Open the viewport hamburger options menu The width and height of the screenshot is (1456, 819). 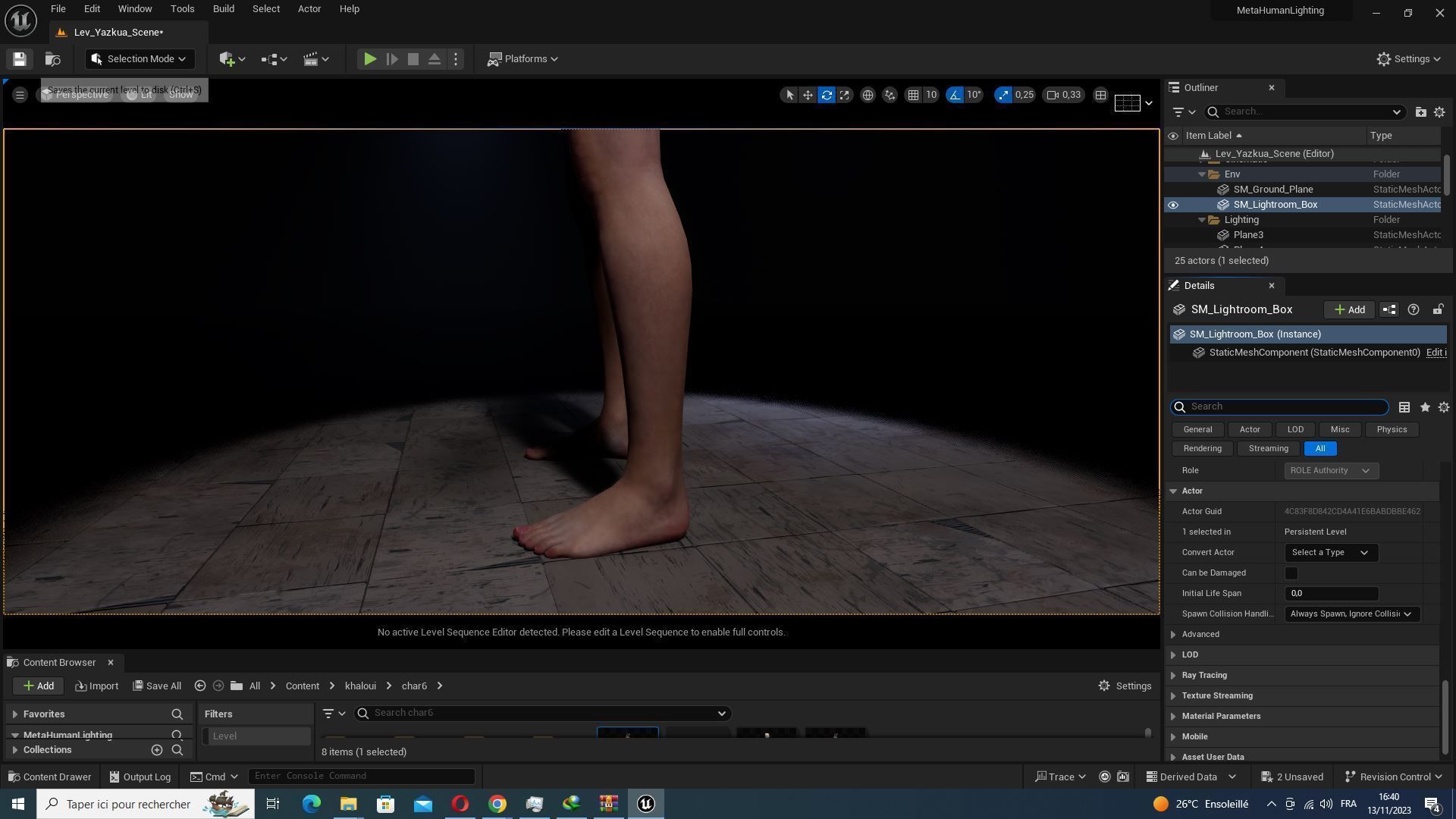[20, 95]
